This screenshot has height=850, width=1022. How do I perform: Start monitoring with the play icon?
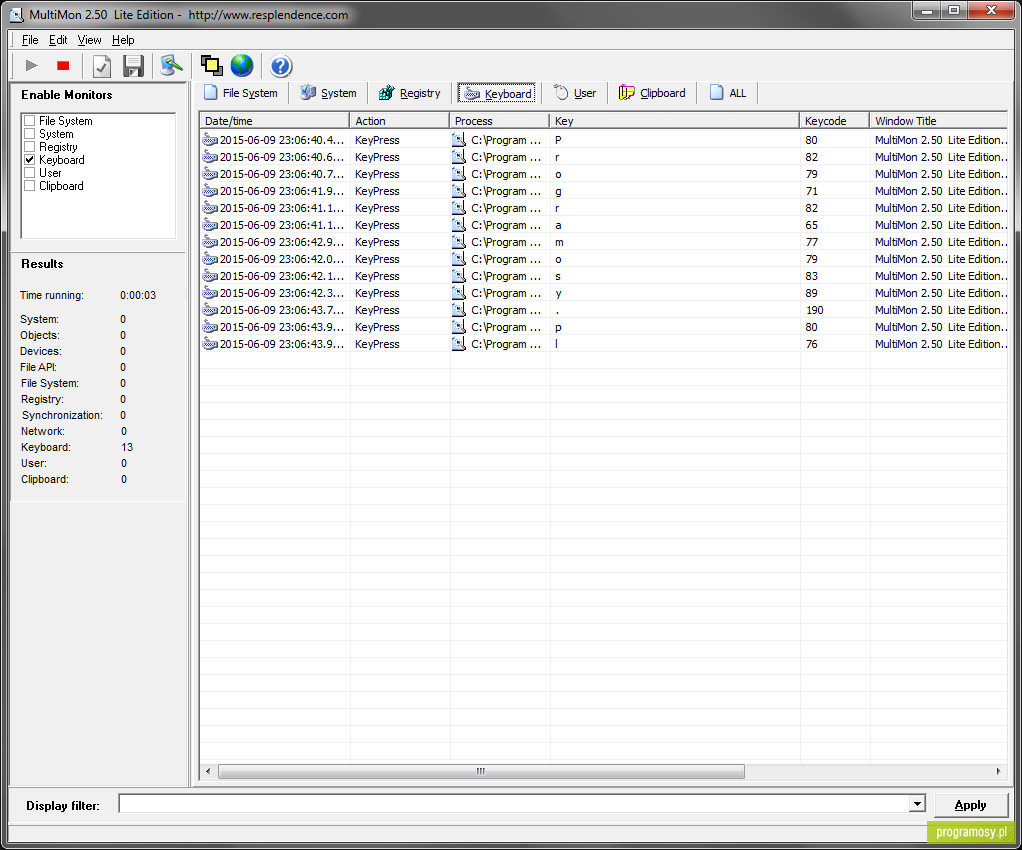point(31,66)
